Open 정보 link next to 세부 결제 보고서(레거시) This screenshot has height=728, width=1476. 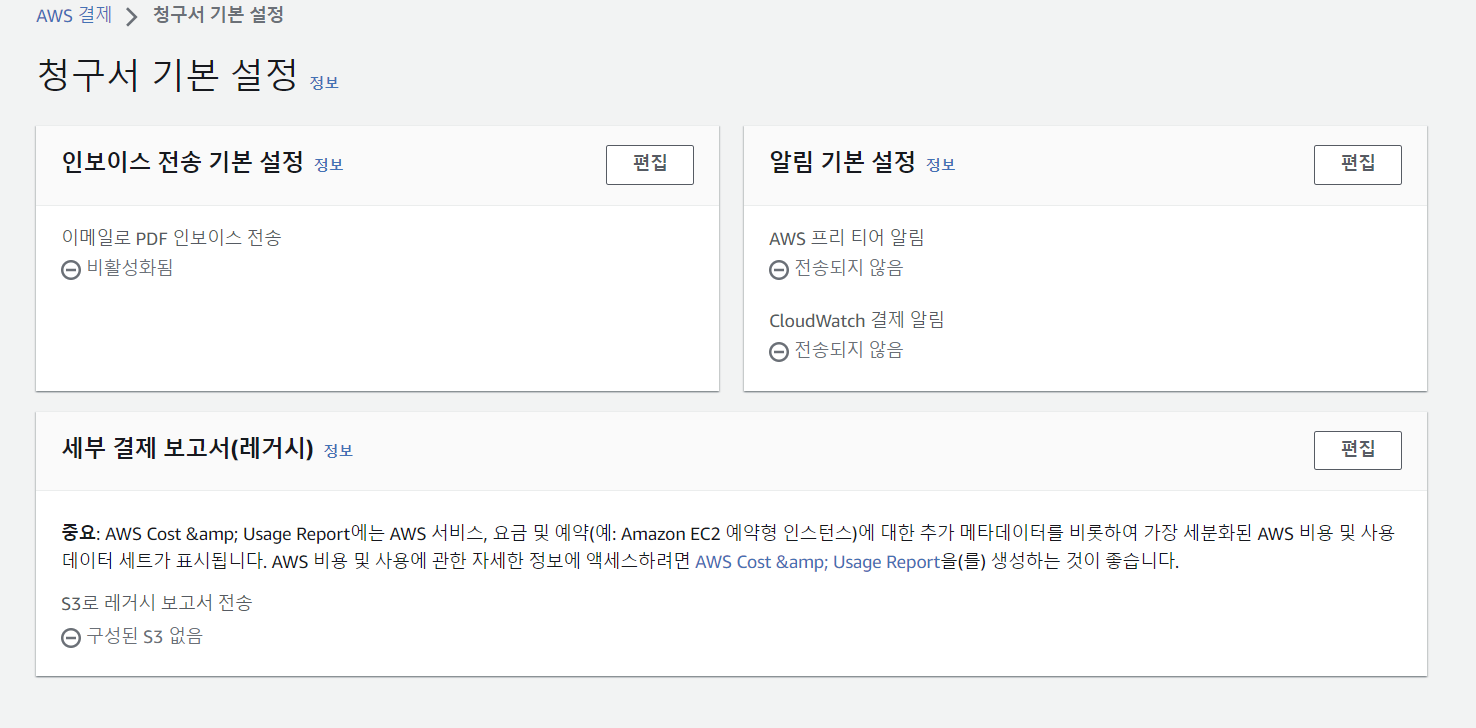tap(338, 451)
